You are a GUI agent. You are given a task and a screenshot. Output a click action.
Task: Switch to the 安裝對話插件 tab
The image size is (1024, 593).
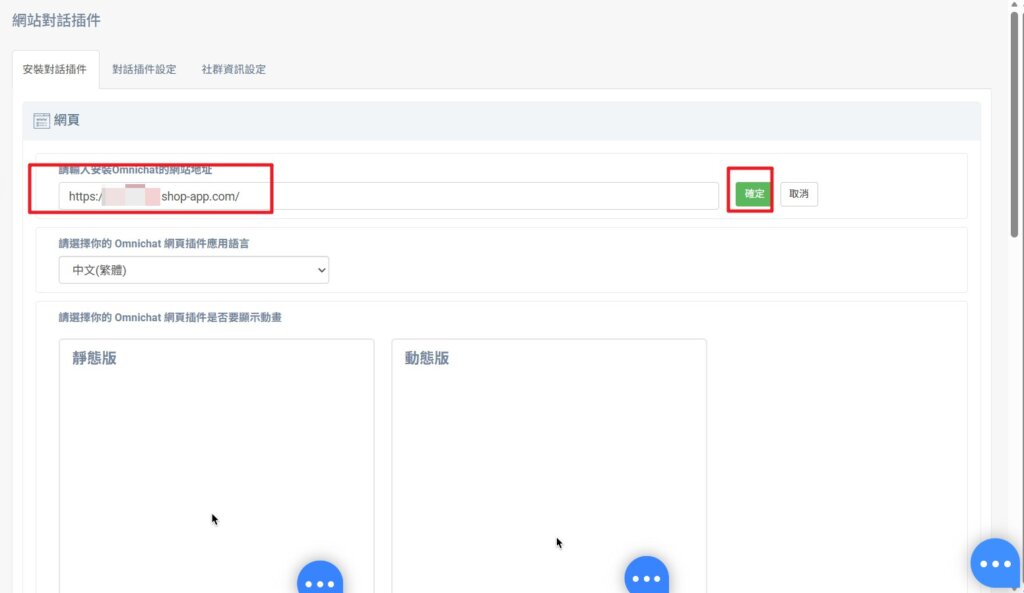coord(55,70)
